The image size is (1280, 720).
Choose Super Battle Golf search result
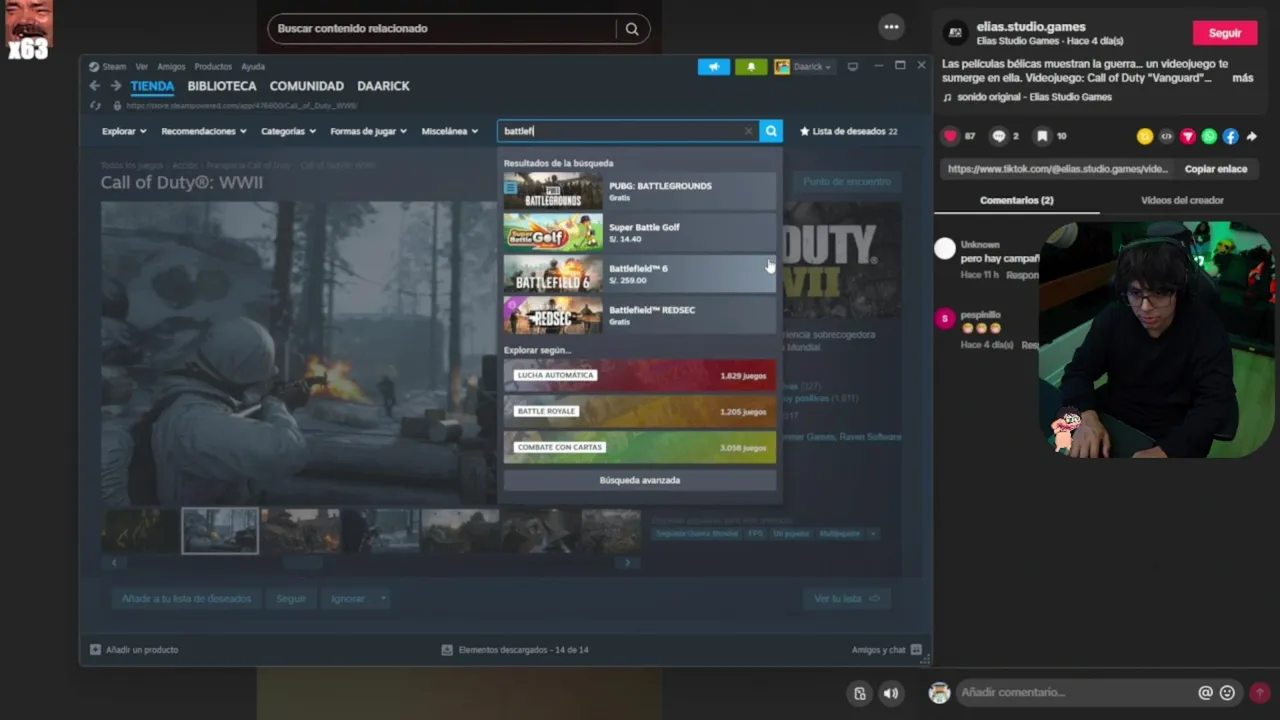(640, 232)
